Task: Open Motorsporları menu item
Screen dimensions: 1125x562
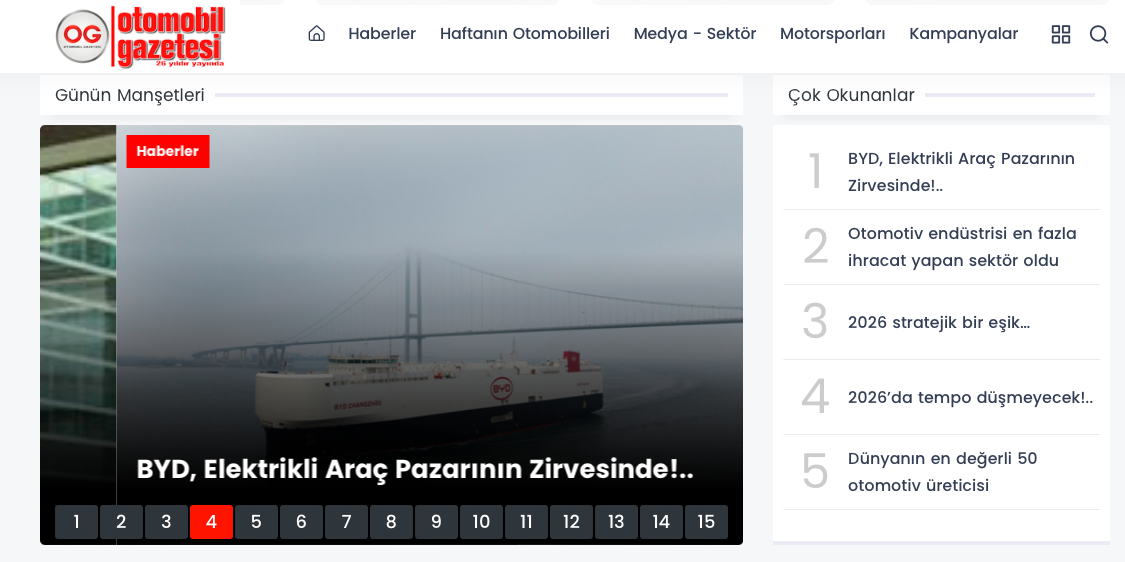Action: [x=832, y=34]
